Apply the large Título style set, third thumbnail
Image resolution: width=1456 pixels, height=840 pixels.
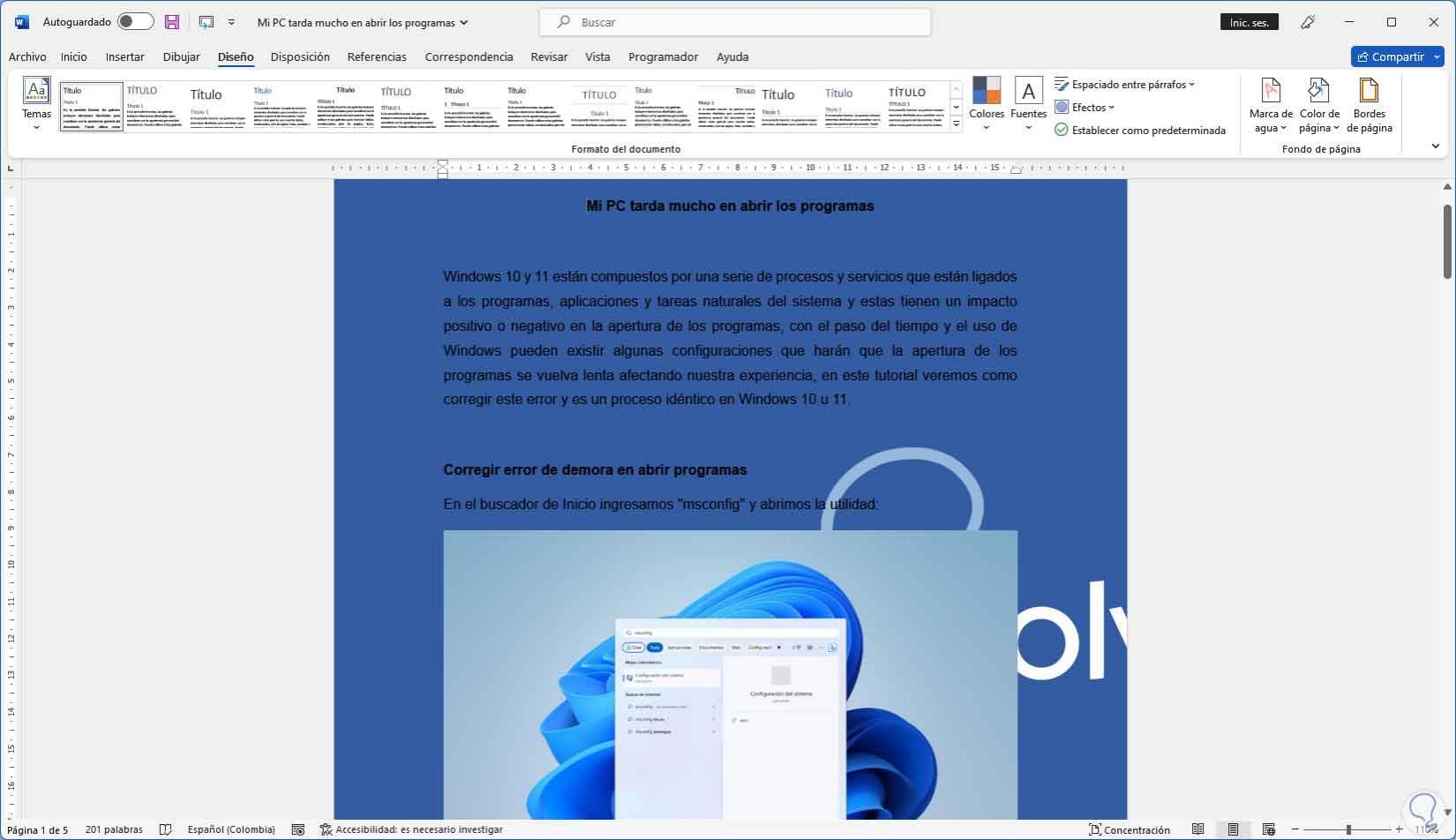click(217, 107)
